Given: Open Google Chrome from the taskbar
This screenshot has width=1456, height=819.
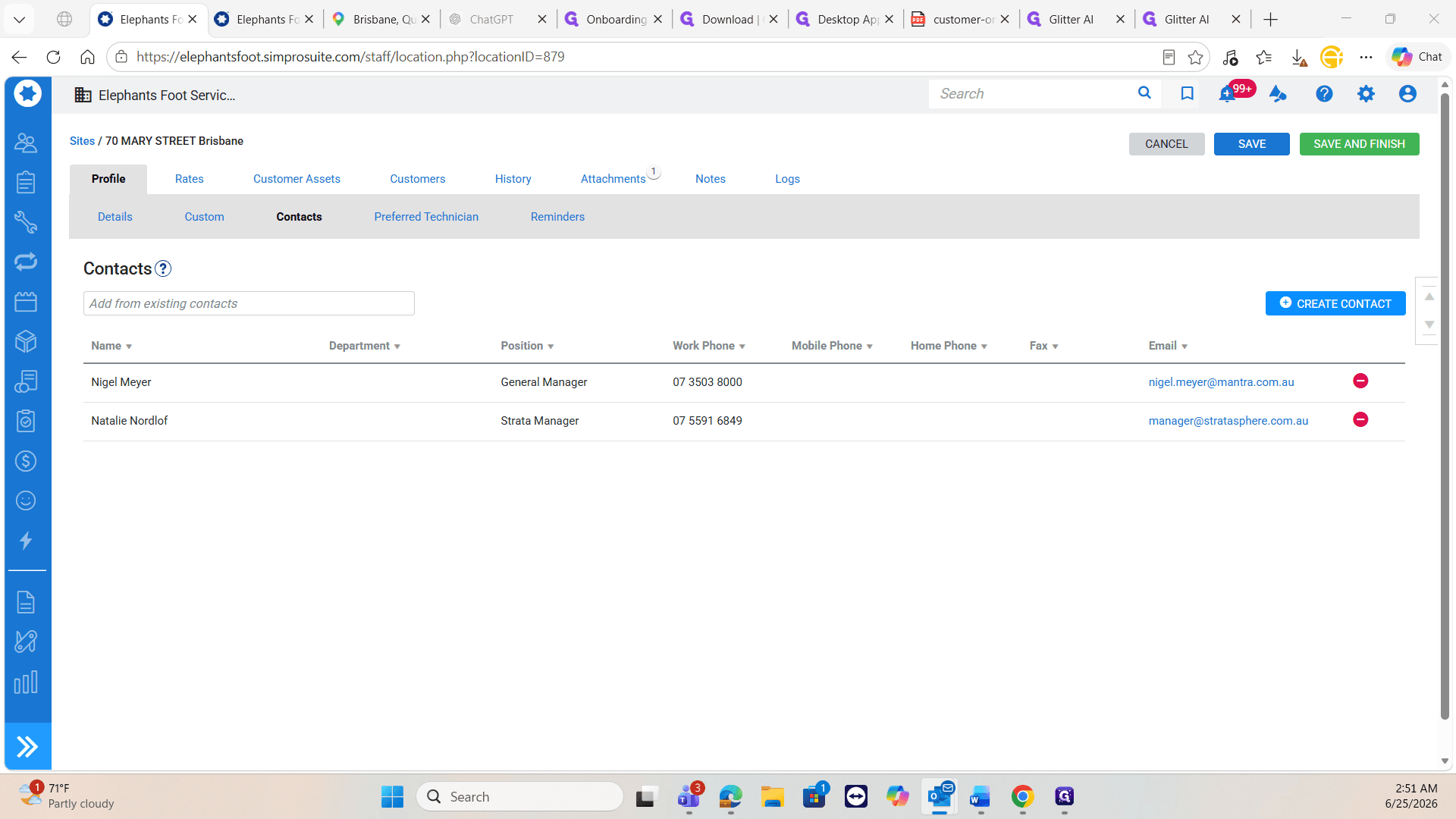Looking at the screenshot, I should [1022, 796].
